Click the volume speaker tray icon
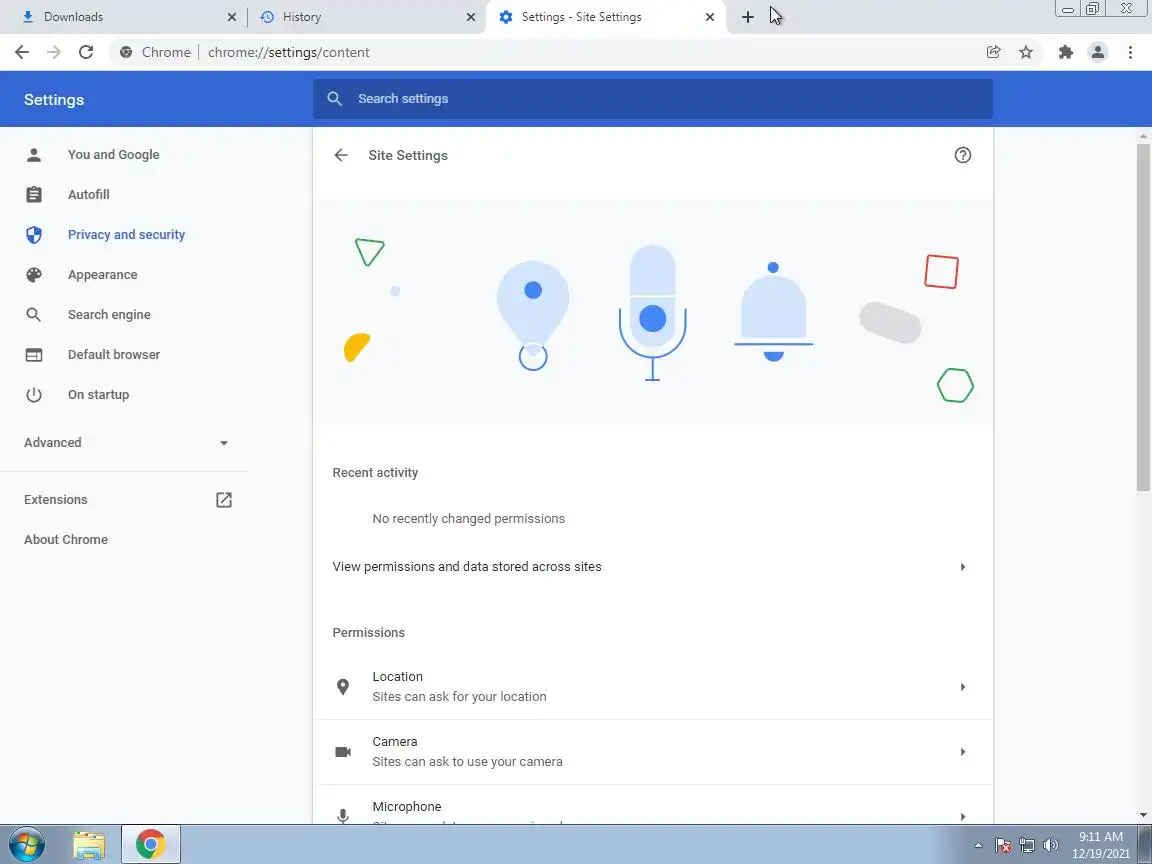This screenshot has width=1152, height=864. pyautogui.click(x=1051, y=845)
